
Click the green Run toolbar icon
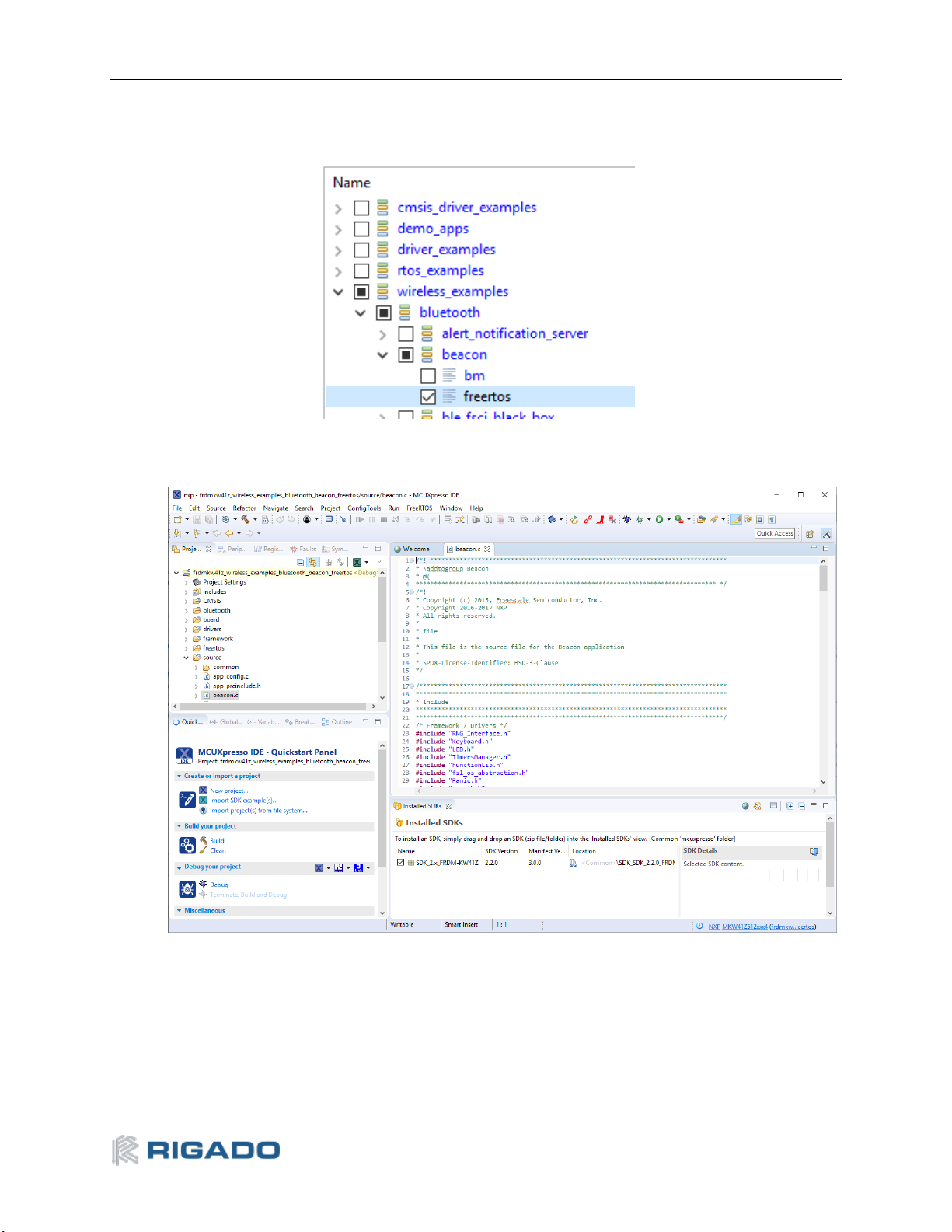coord(659,520)
